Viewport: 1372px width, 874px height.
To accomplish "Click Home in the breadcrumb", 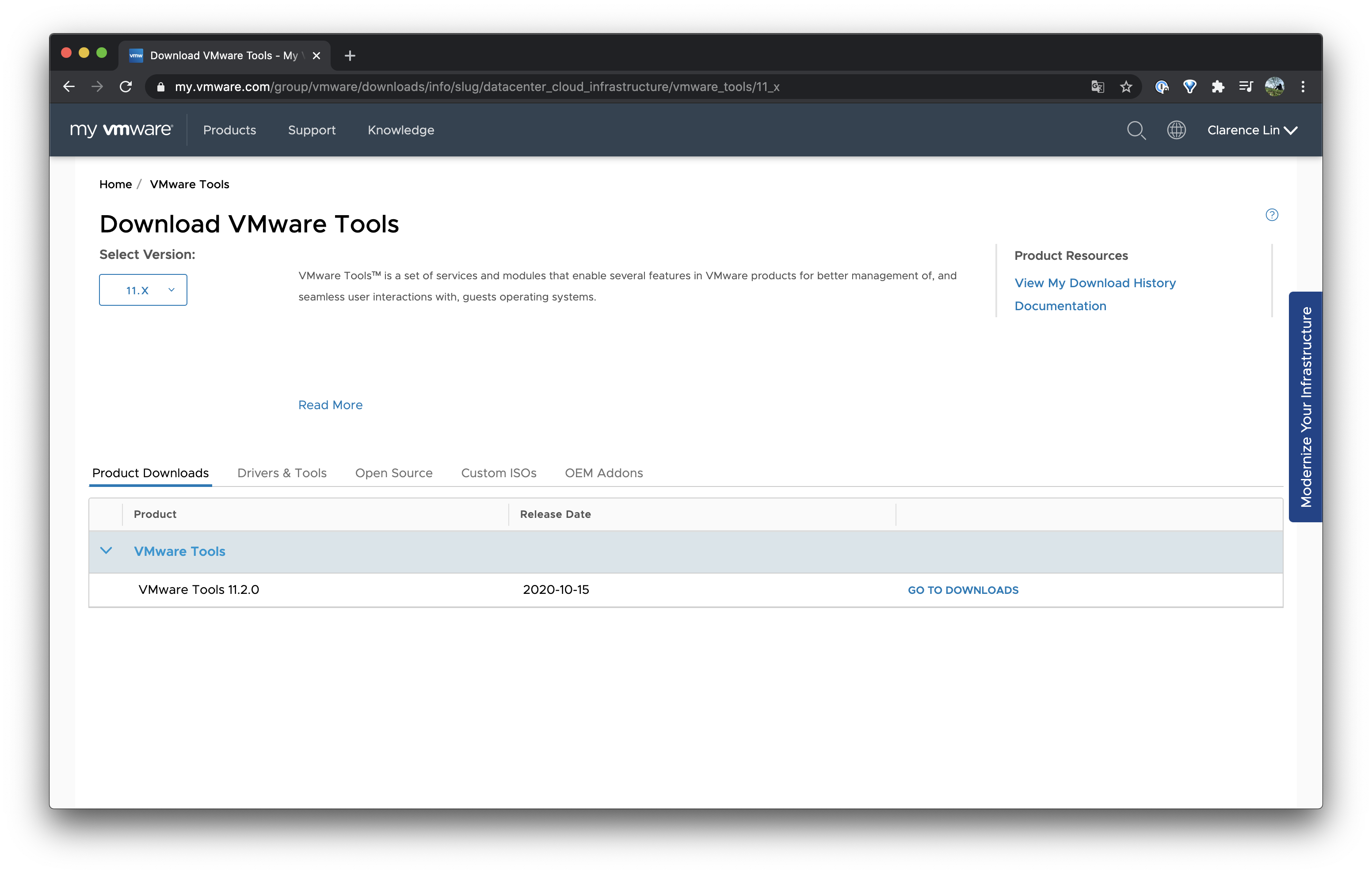I will (x=116, y=184).
